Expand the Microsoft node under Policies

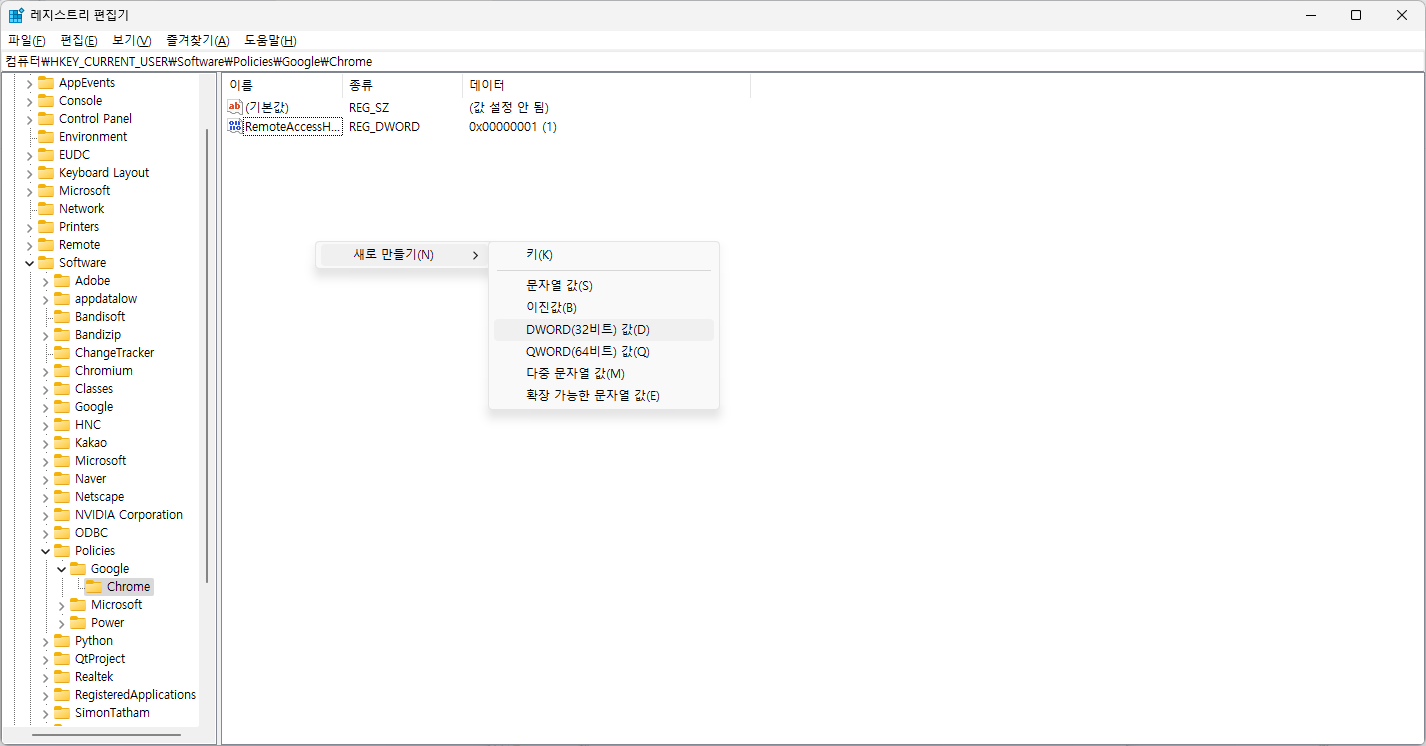61,605
